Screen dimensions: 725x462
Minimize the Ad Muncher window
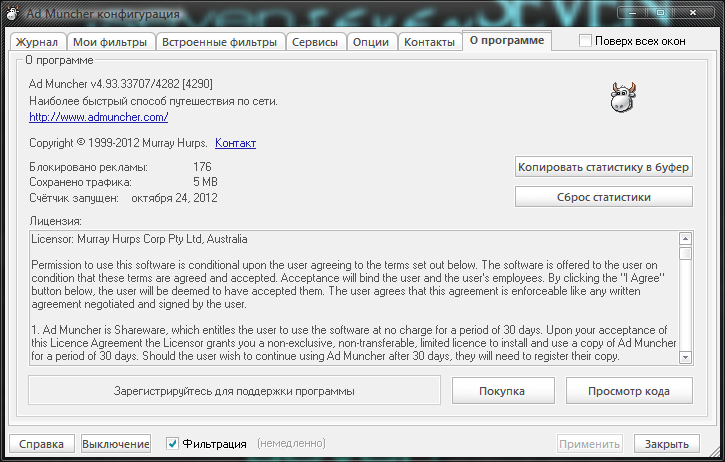click(x=633, y=12)
